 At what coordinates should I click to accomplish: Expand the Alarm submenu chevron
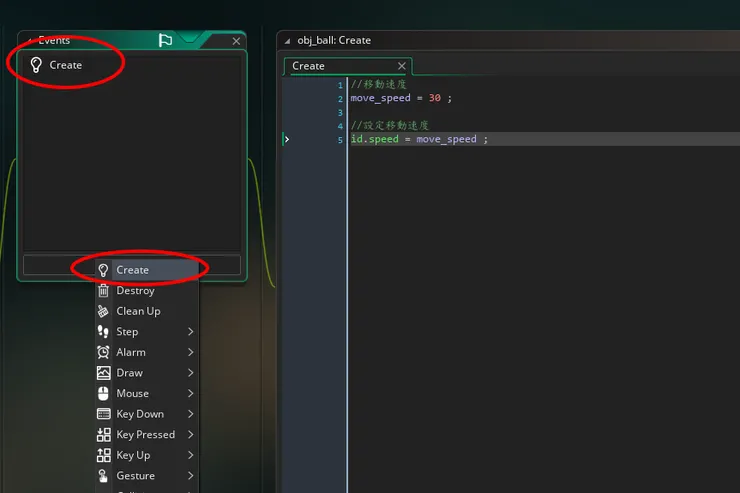click(191, 352)
